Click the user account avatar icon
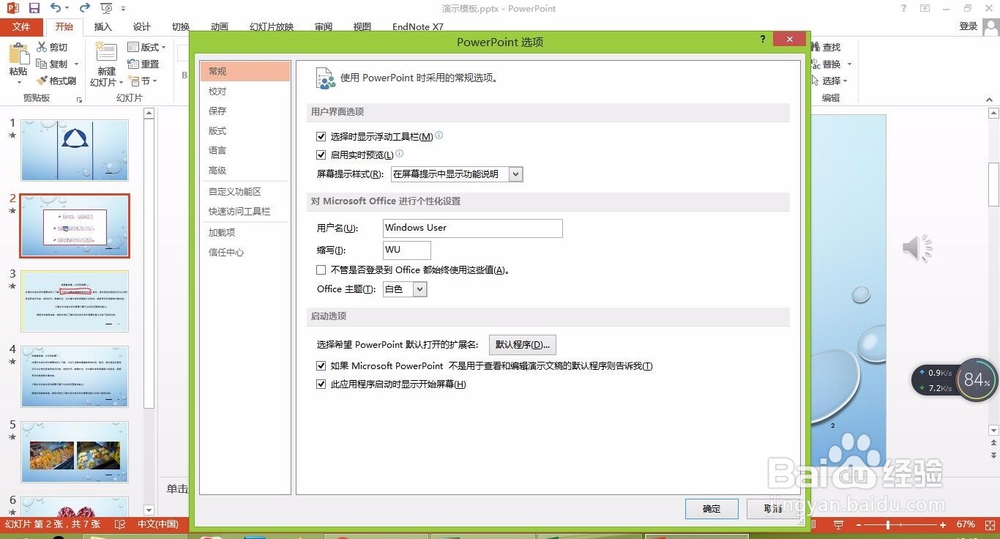Screen dimensions: 1000x539 (991, 27)
